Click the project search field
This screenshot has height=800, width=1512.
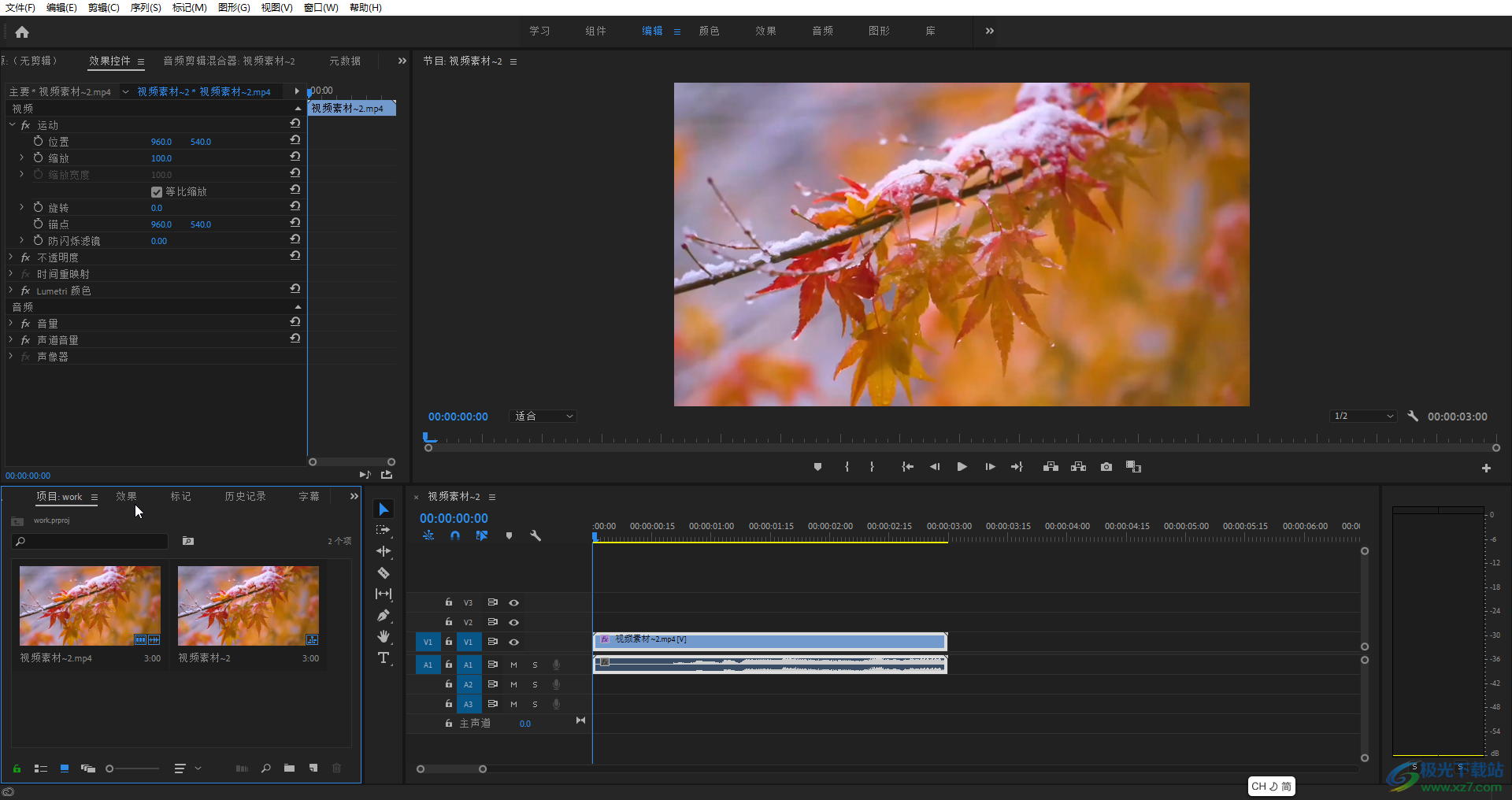pyautogui.click(x=90, y=541)
